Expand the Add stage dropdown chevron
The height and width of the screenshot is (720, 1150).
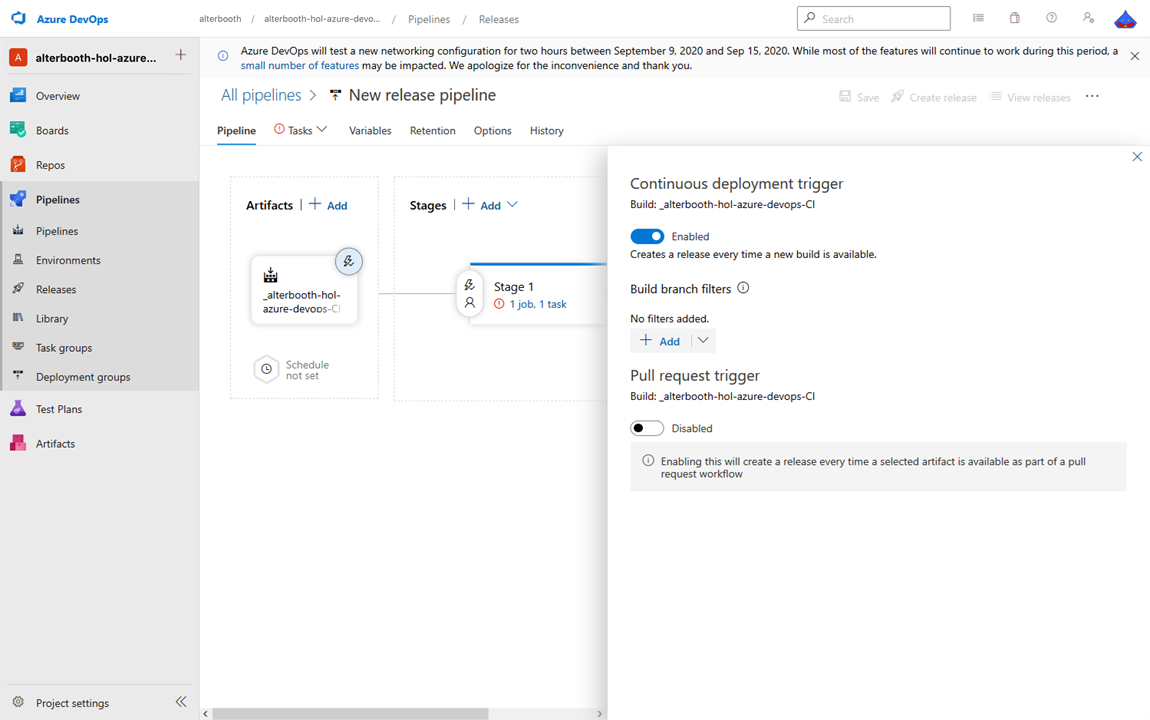(512, 205)
